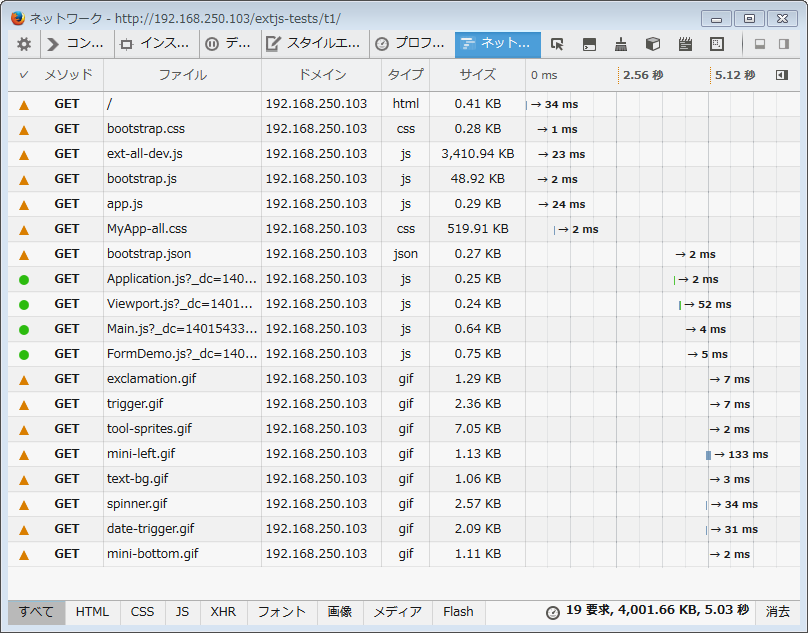Toggle the すべて (All) filter

click(37, 612)
